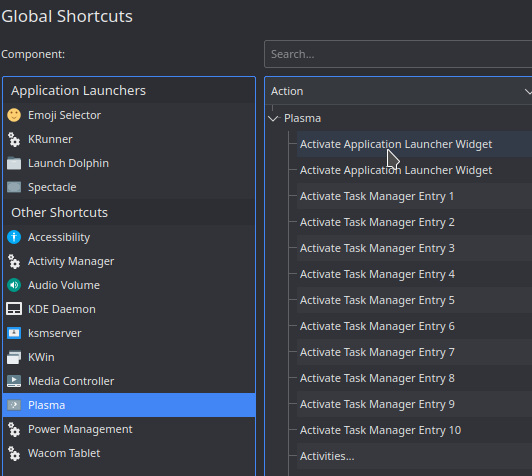Screen dimensions: 532x476
Task: Select second Activate Application Launcher Widget entry
Action: pos(414,170)
